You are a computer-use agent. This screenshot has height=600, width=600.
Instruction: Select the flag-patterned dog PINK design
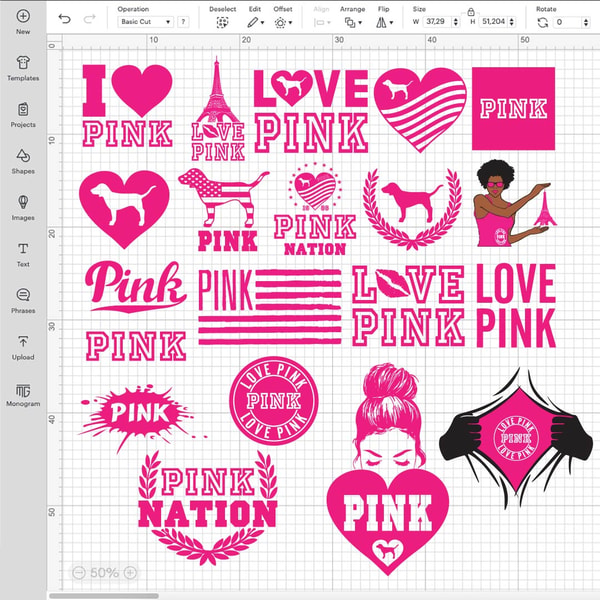tap(224, 210)
